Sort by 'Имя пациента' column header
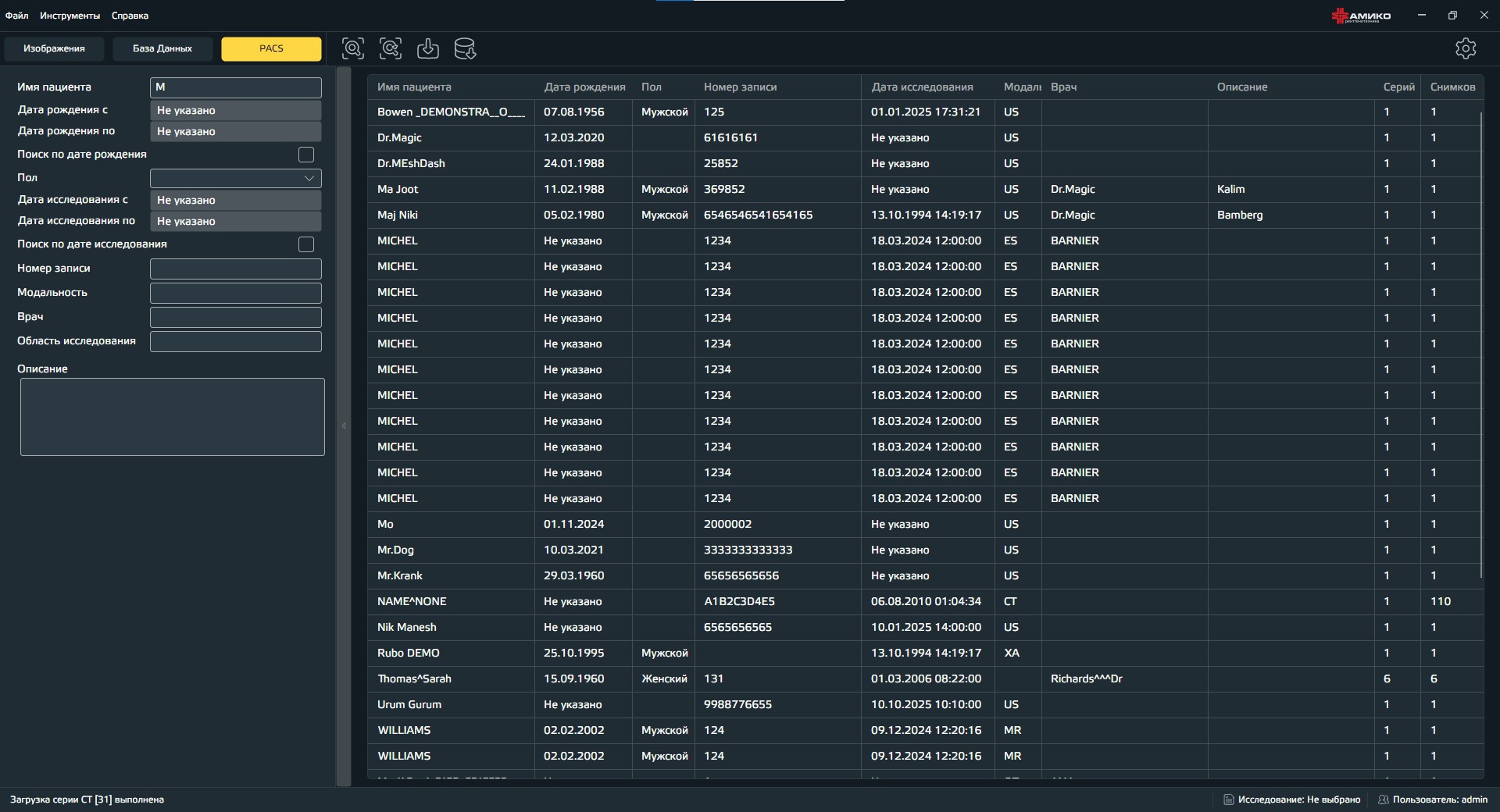1500x812 pixels. (x=452, y=87)
